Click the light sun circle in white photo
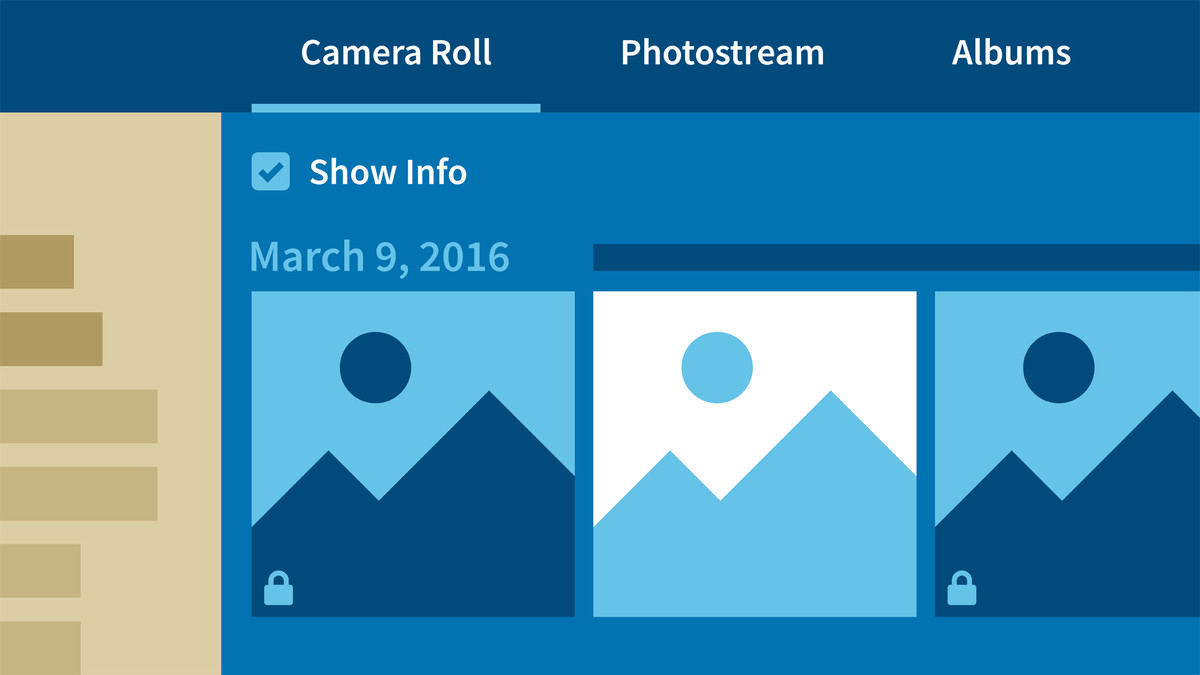The image size is (1200, 675). pos(717,368)
